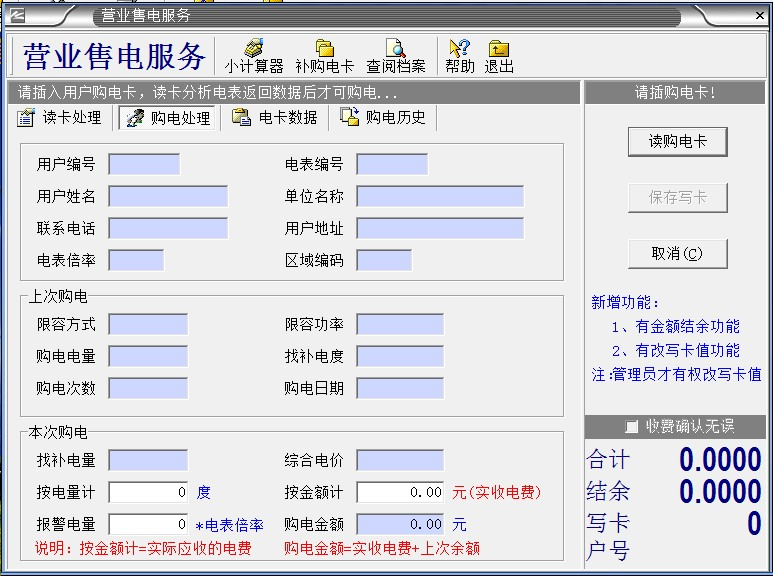Click the 保存写卡 button
The height and width of the screenshot is (576, 773).
(x=677, y=198)
